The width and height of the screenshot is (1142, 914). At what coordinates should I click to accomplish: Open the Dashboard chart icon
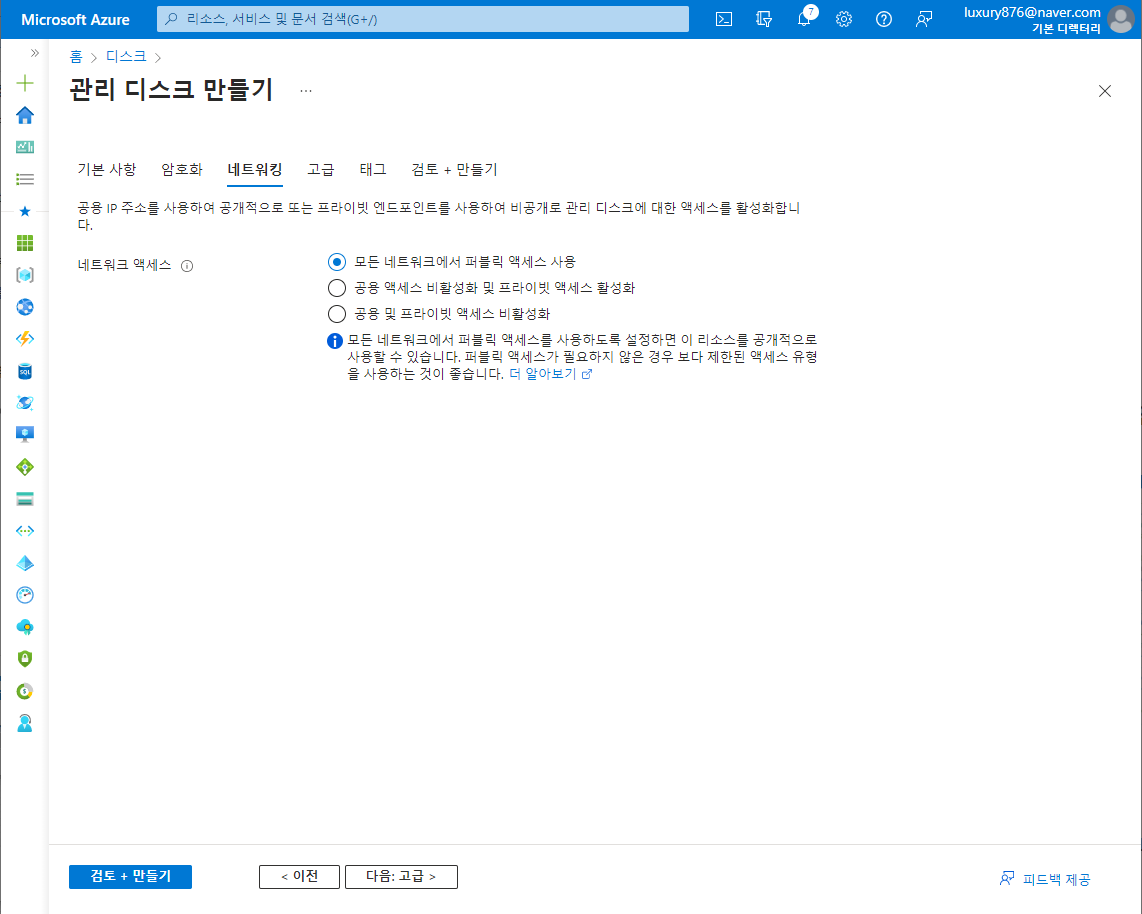click(x=25, y=147)
